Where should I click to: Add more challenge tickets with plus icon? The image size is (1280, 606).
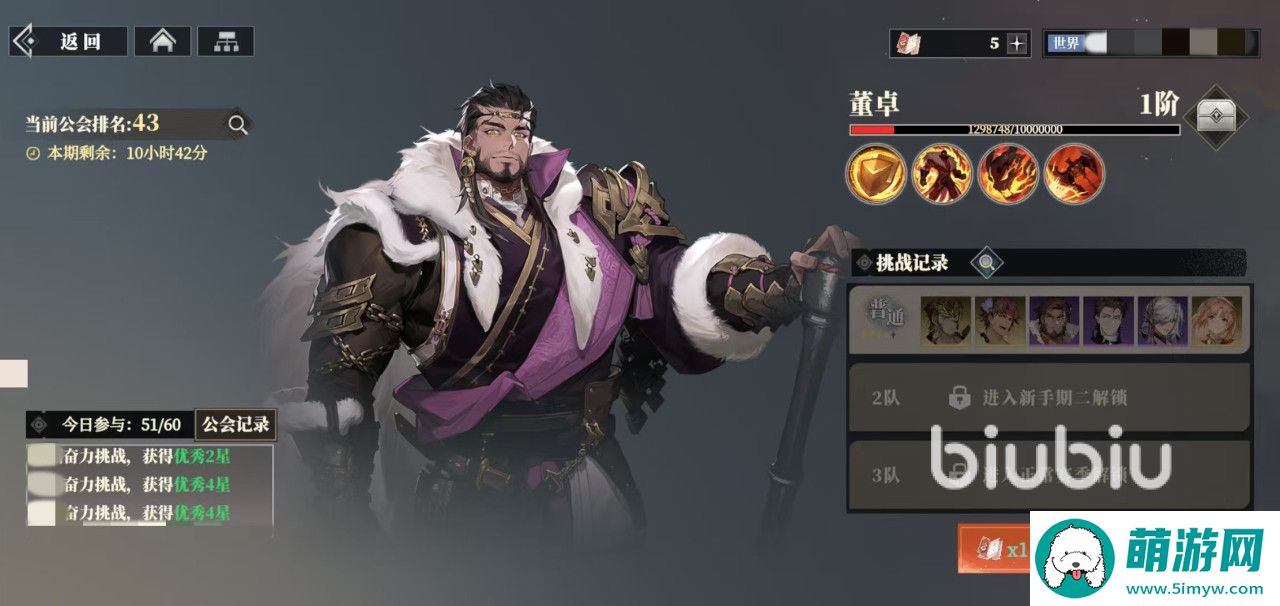coord(1017,43)
